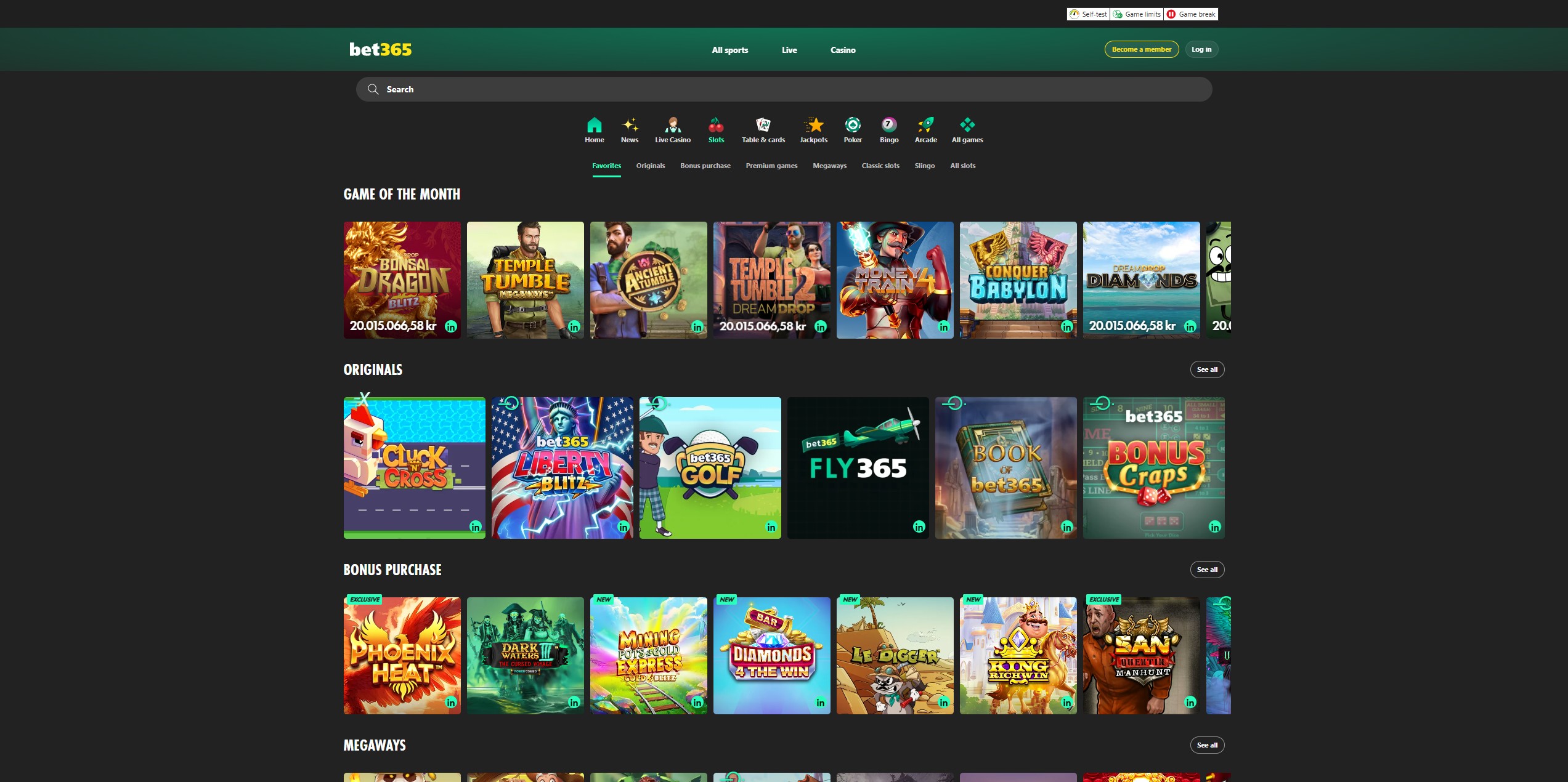The image size is (1568, 782).
Task: Click the bet365 logo
Action: [x=380, y=49]
